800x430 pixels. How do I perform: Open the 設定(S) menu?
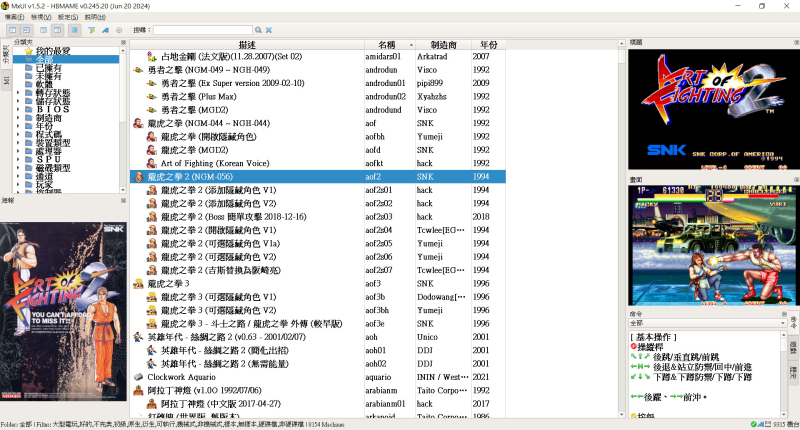(68, 17)
